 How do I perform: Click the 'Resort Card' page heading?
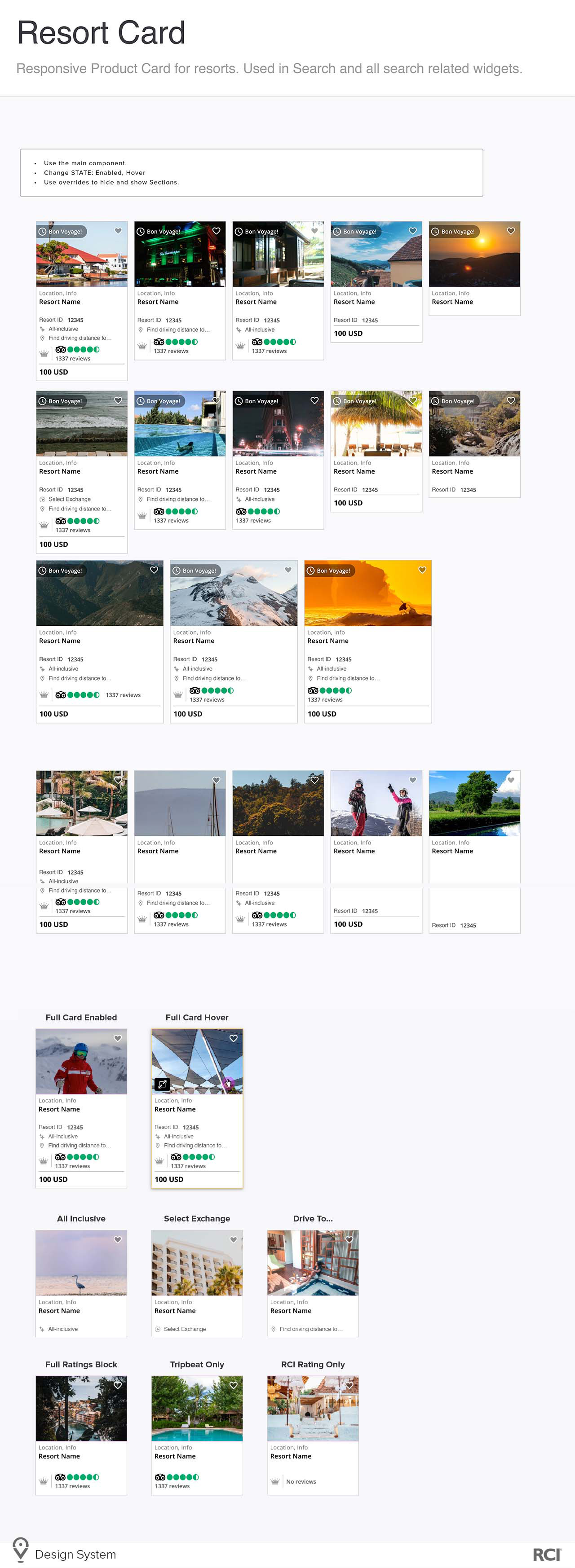[x=101, y=33]
